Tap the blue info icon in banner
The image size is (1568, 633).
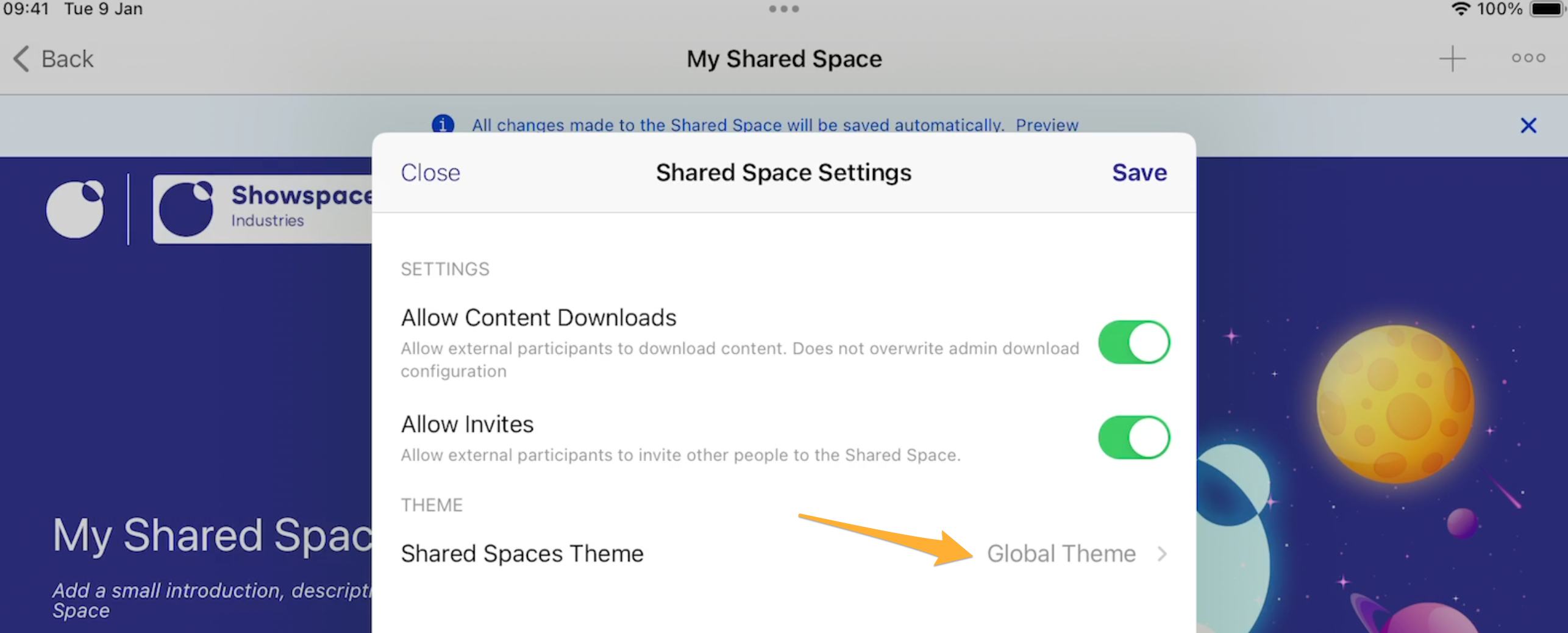coord(443,124)
